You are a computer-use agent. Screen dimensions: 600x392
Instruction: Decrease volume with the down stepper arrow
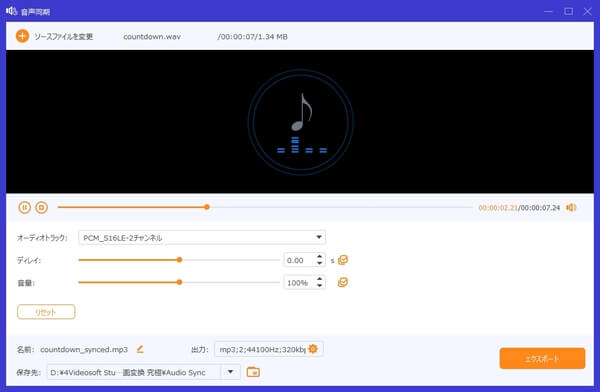(320, 286)
